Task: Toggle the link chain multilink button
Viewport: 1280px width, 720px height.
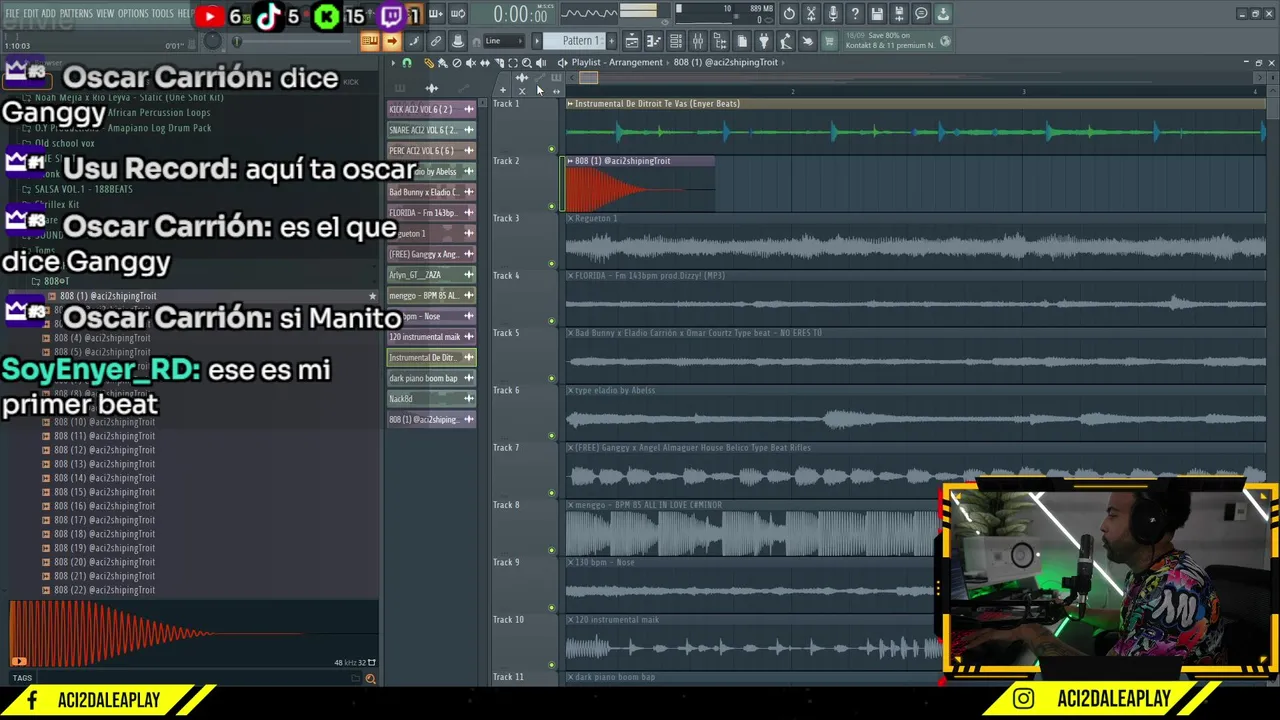Action: [x=436, y=41]
